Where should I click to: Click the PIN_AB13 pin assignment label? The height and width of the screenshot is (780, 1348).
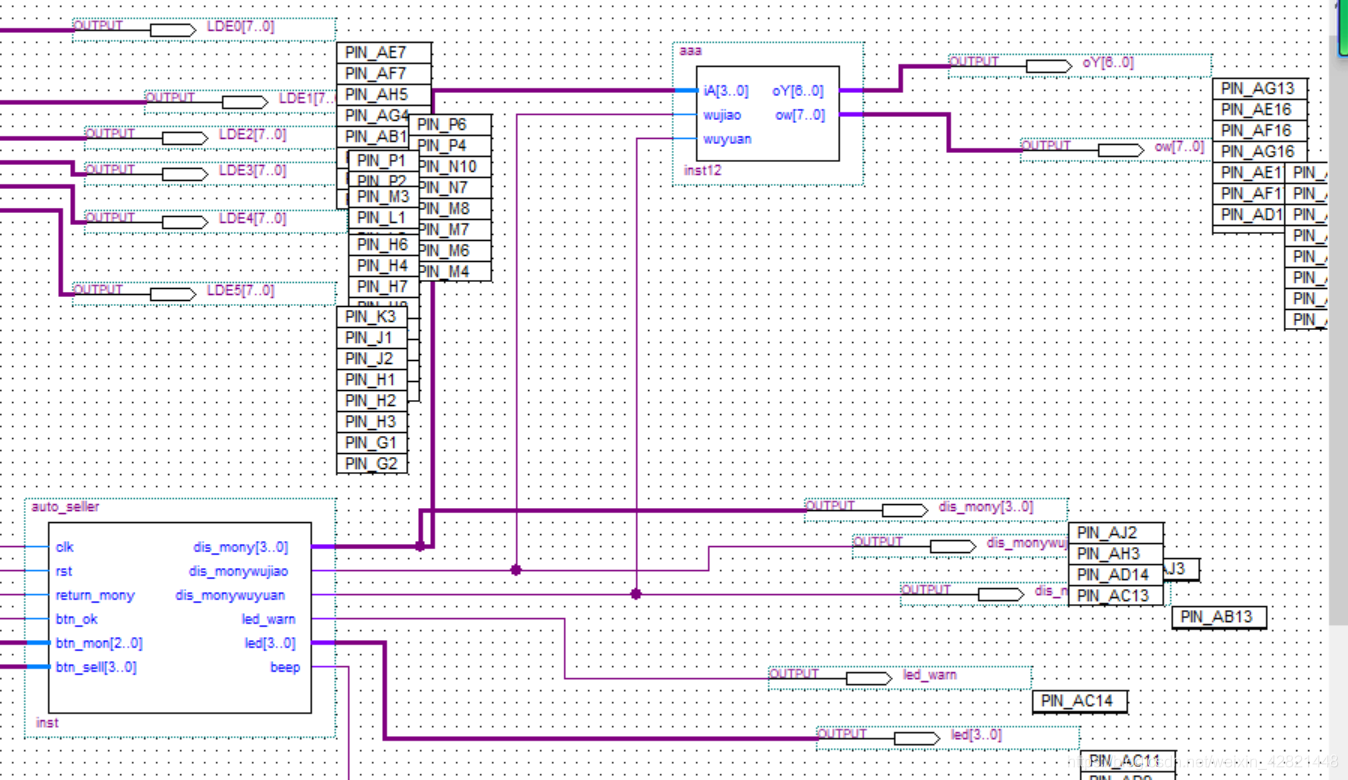pyautogui.click(x=1219, y=617)
